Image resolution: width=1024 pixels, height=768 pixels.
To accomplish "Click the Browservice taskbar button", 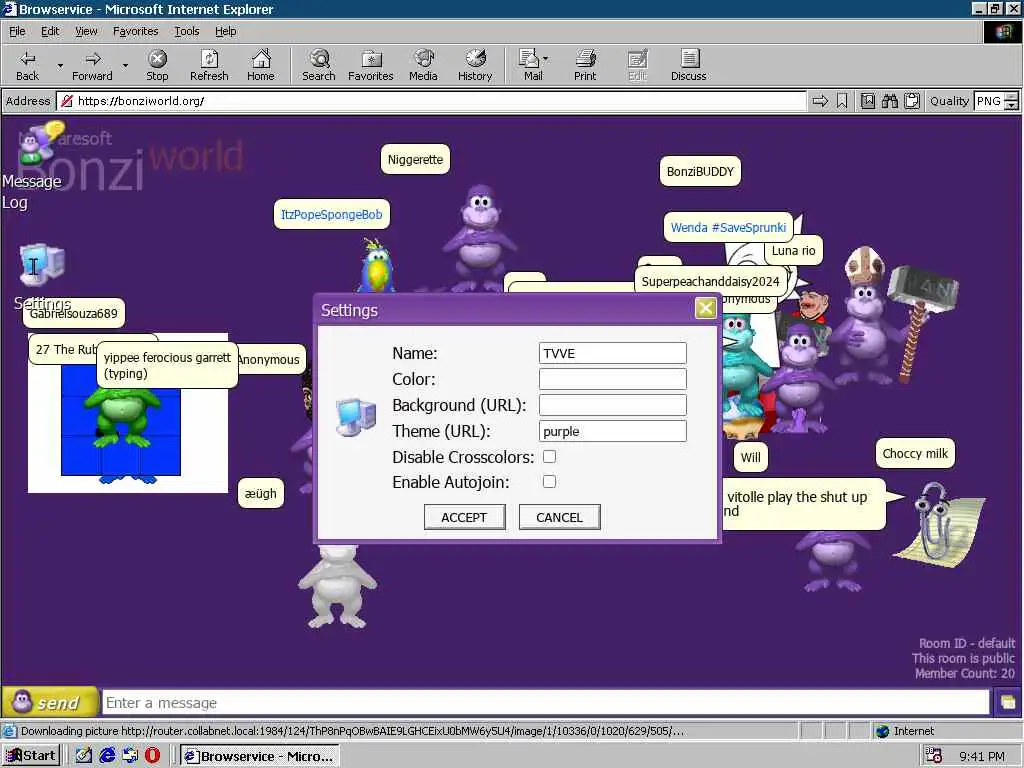I will (259, 756).
